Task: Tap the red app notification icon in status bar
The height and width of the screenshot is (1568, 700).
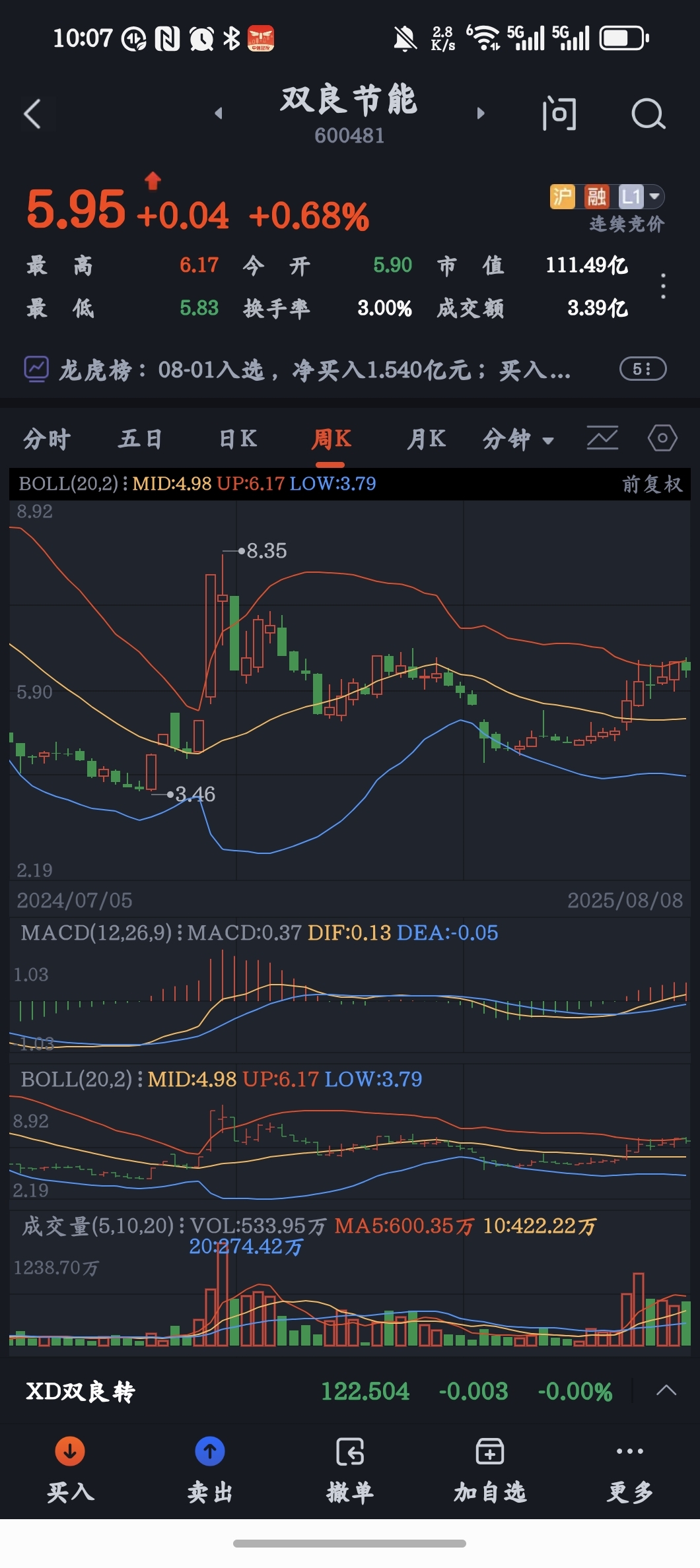Action: point(261,39)
